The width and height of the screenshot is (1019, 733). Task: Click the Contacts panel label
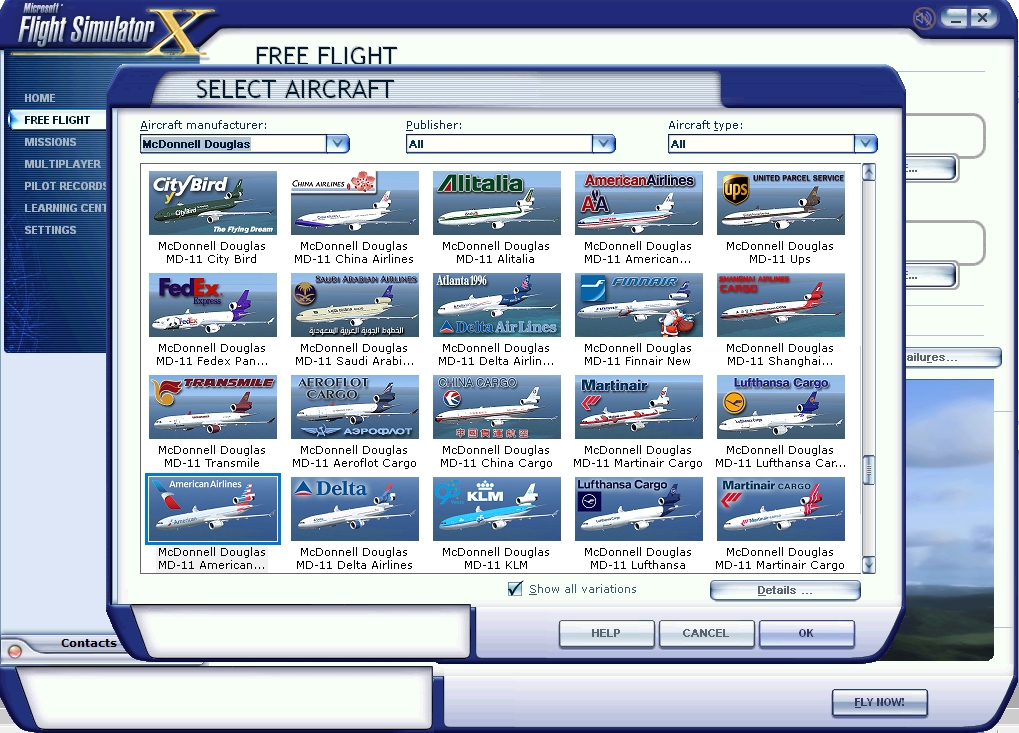(89, 643)
